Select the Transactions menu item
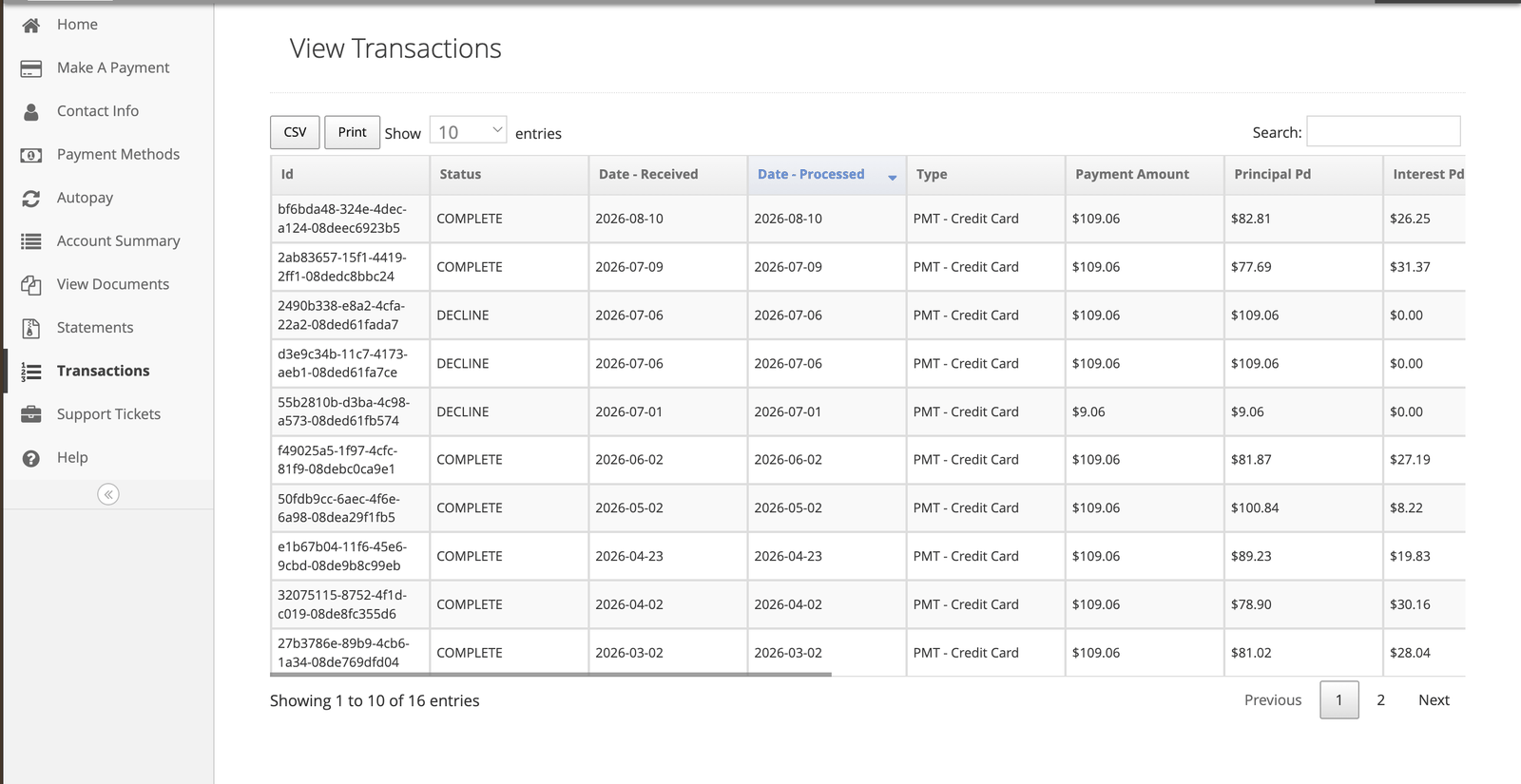Image resolution: width=1521 pixels, height=784 pixels. 103,371
